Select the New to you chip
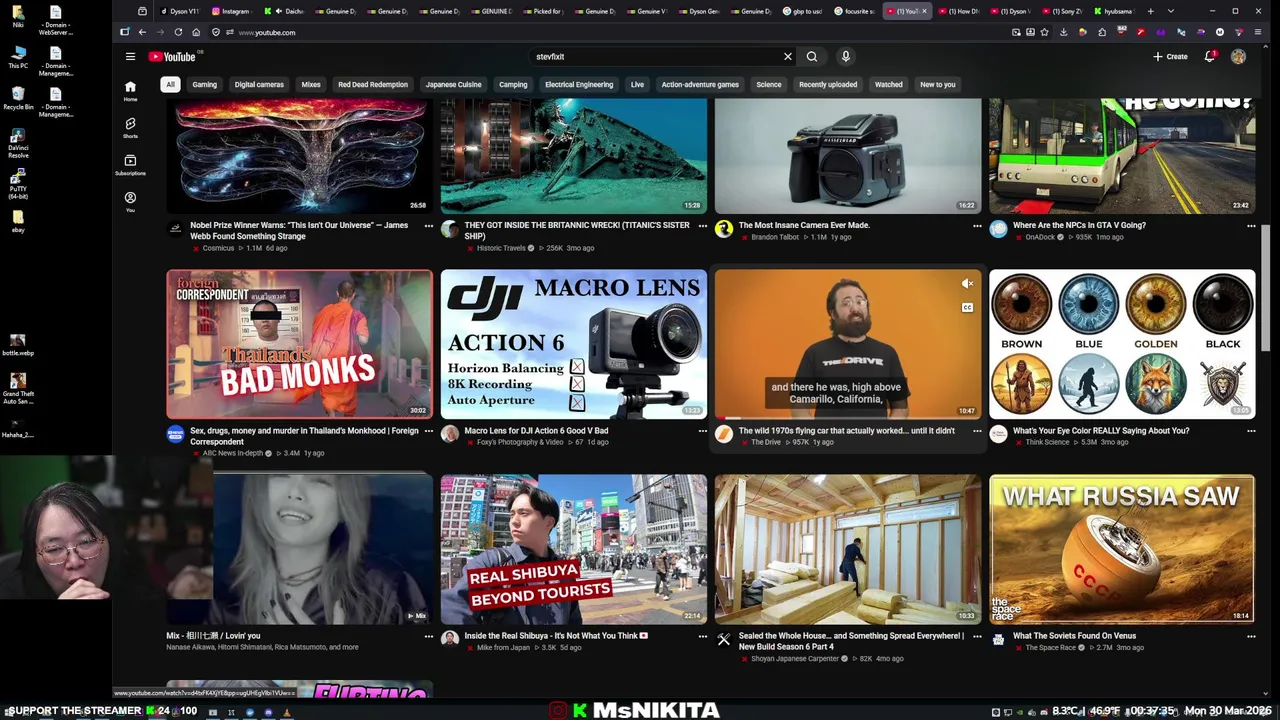This screenshot has width=1280, height=720. (x=937, y=84)
